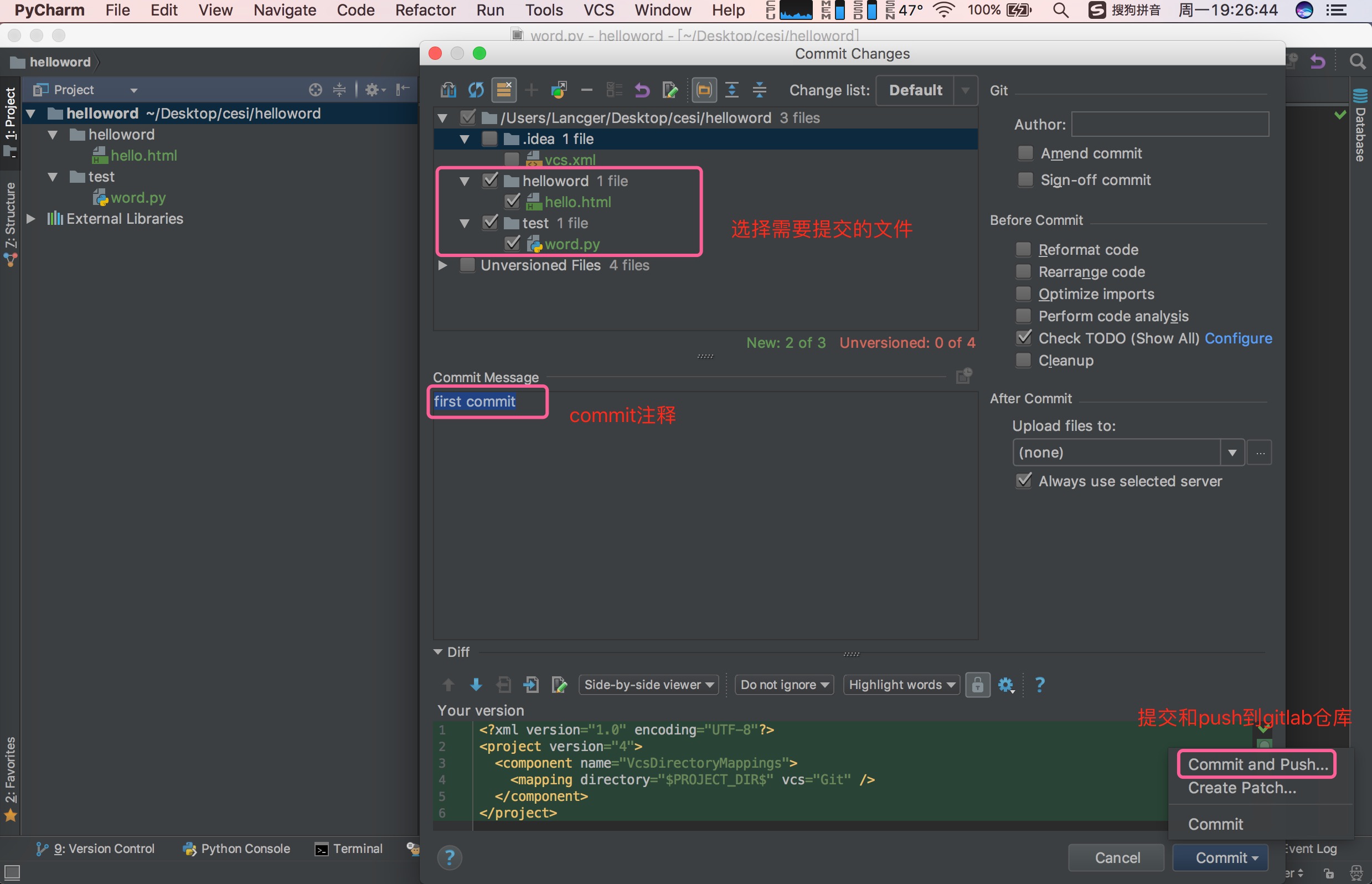
Task: Click the Cancel button
Action: [x=1117, y=857]
